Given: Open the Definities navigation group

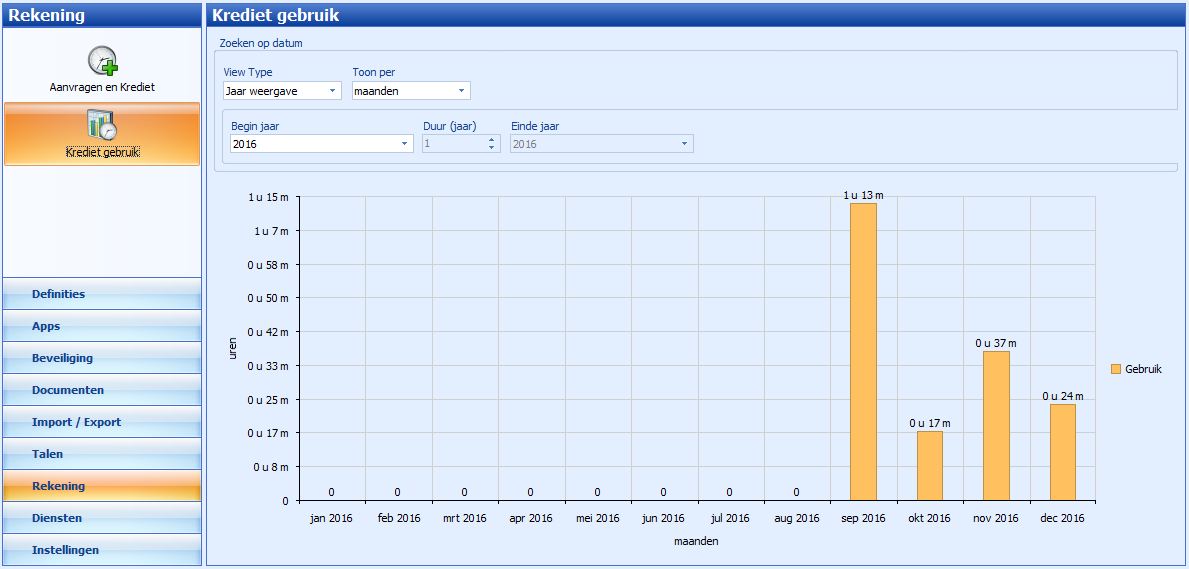Looking at the screenshot, I should pyautogui.click(x=102, y=294).
